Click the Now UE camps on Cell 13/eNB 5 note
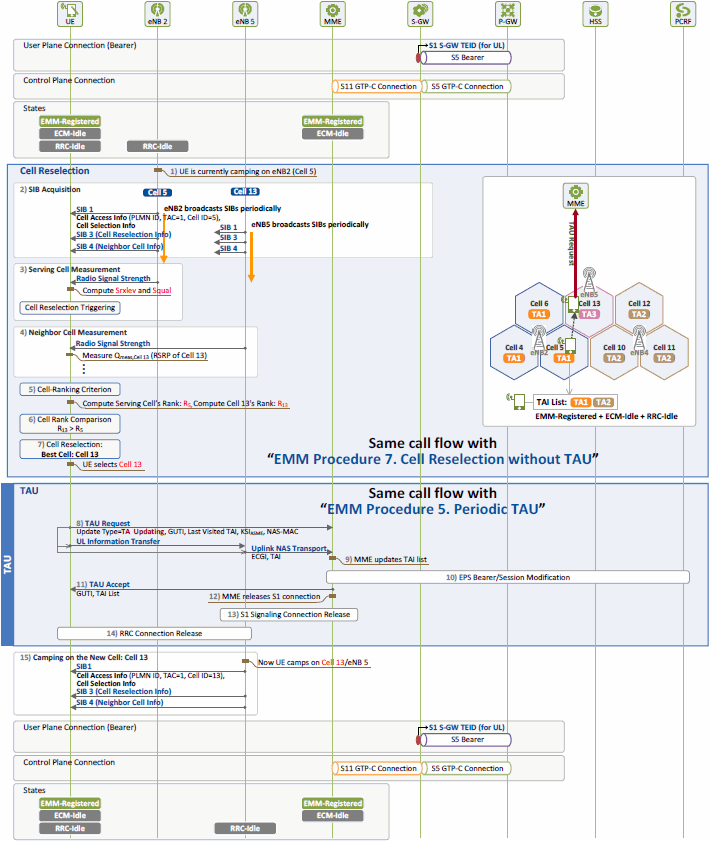This screenshot has width=710, height=841. 313,662
